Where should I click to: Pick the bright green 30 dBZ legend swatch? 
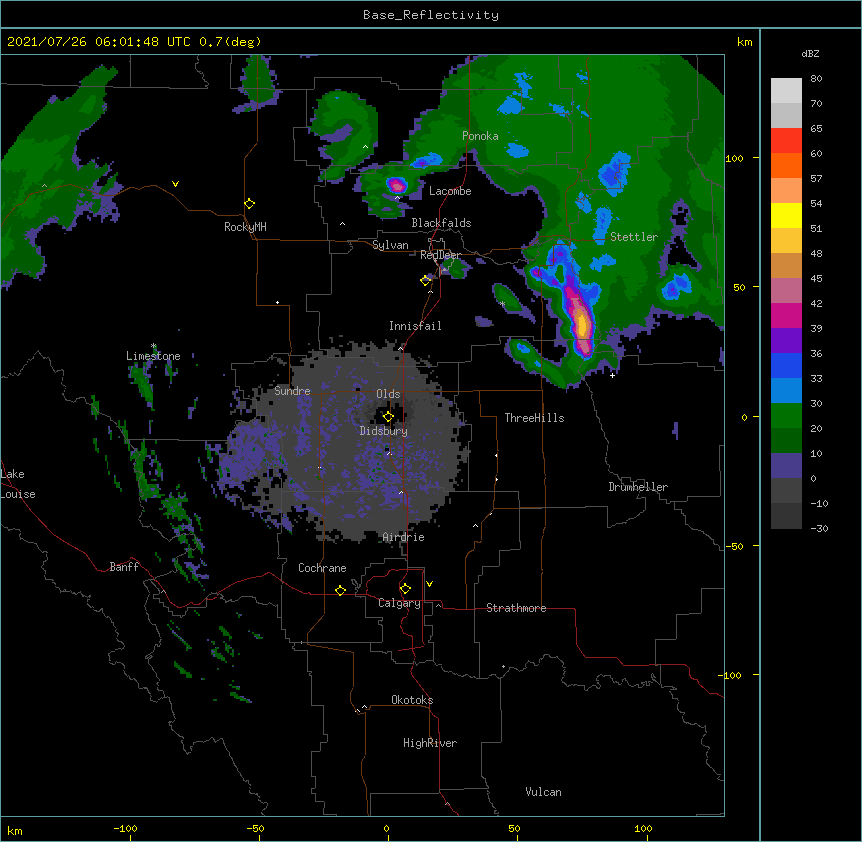coord(786,416)
